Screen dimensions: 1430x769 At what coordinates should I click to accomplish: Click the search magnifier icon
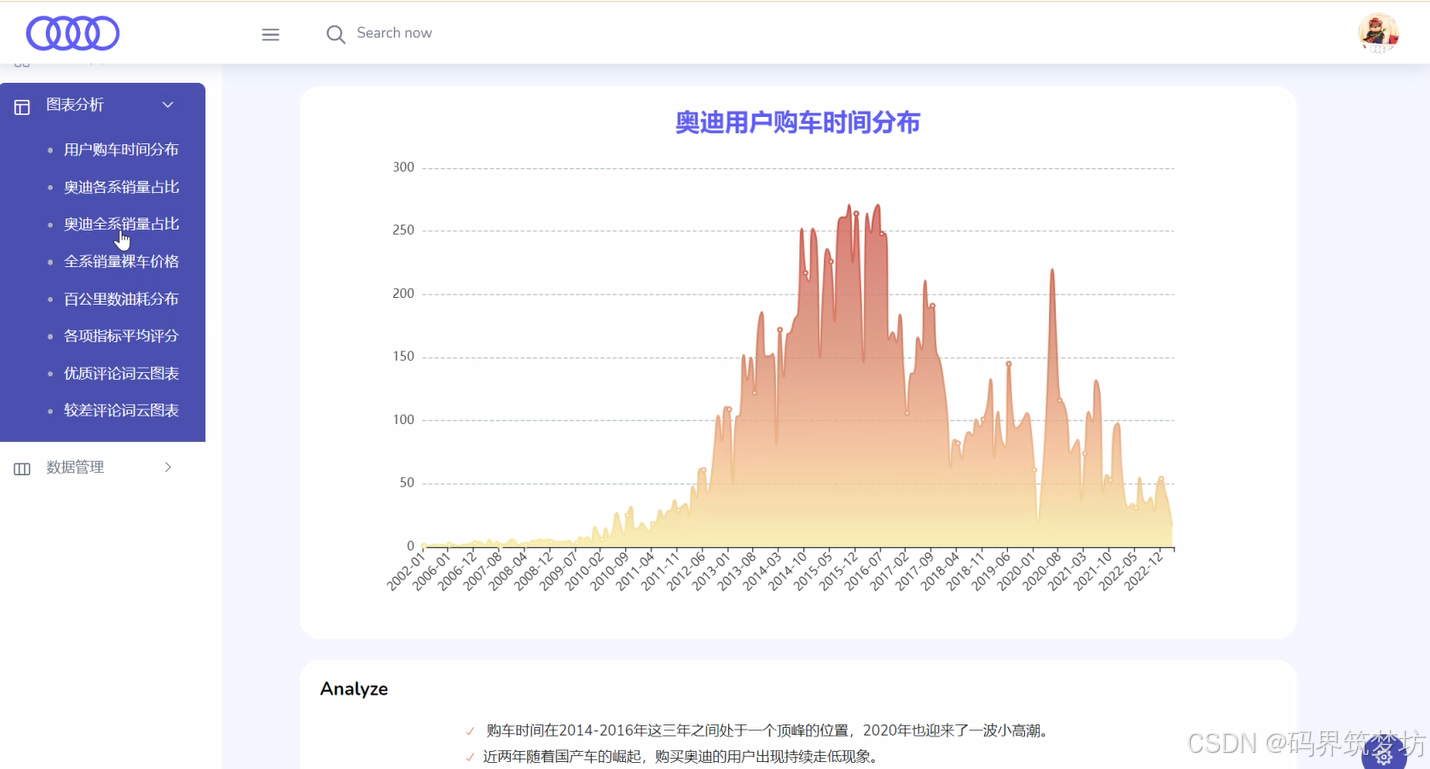pos(336,34)
